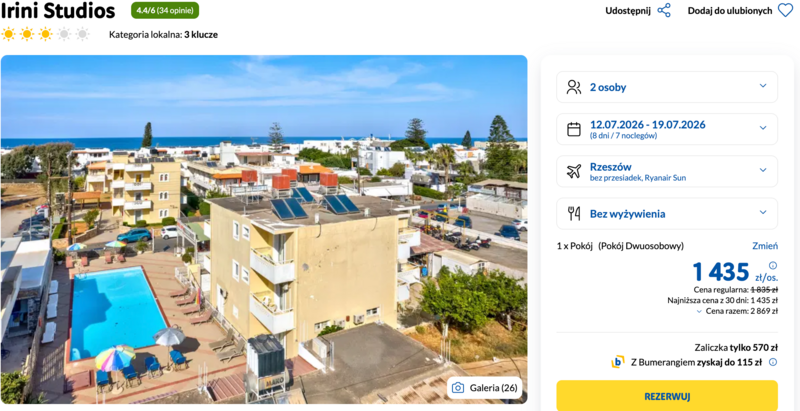Click the Zmień room link
The height and width of the screenshot is (411, 800).
click(764, 246)
